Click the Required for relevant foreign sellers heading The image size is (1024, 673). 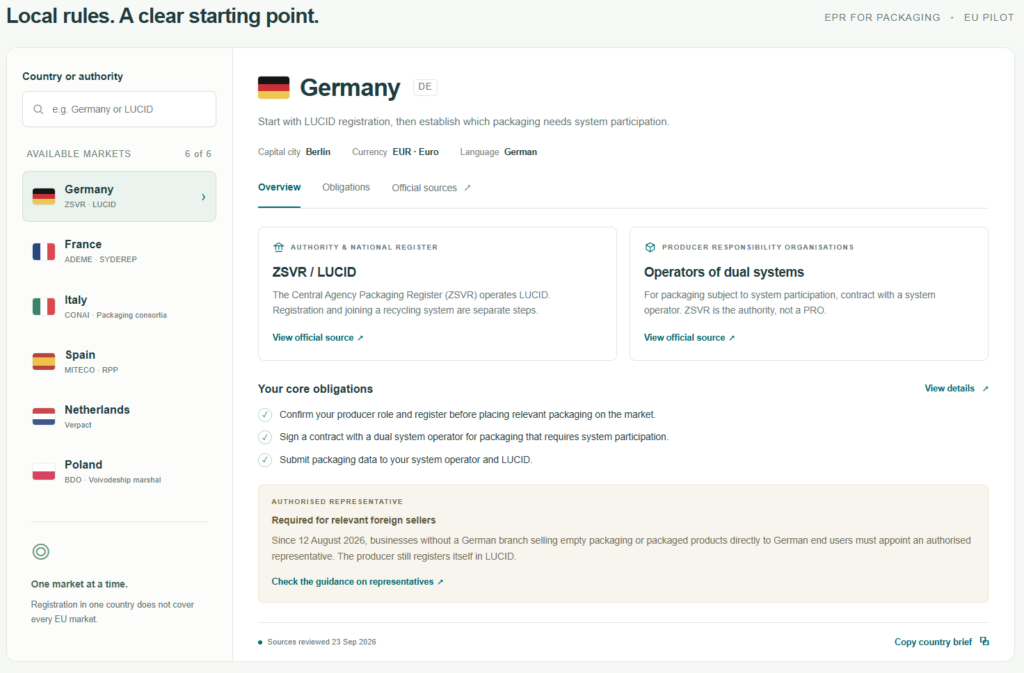pos(353,520)
